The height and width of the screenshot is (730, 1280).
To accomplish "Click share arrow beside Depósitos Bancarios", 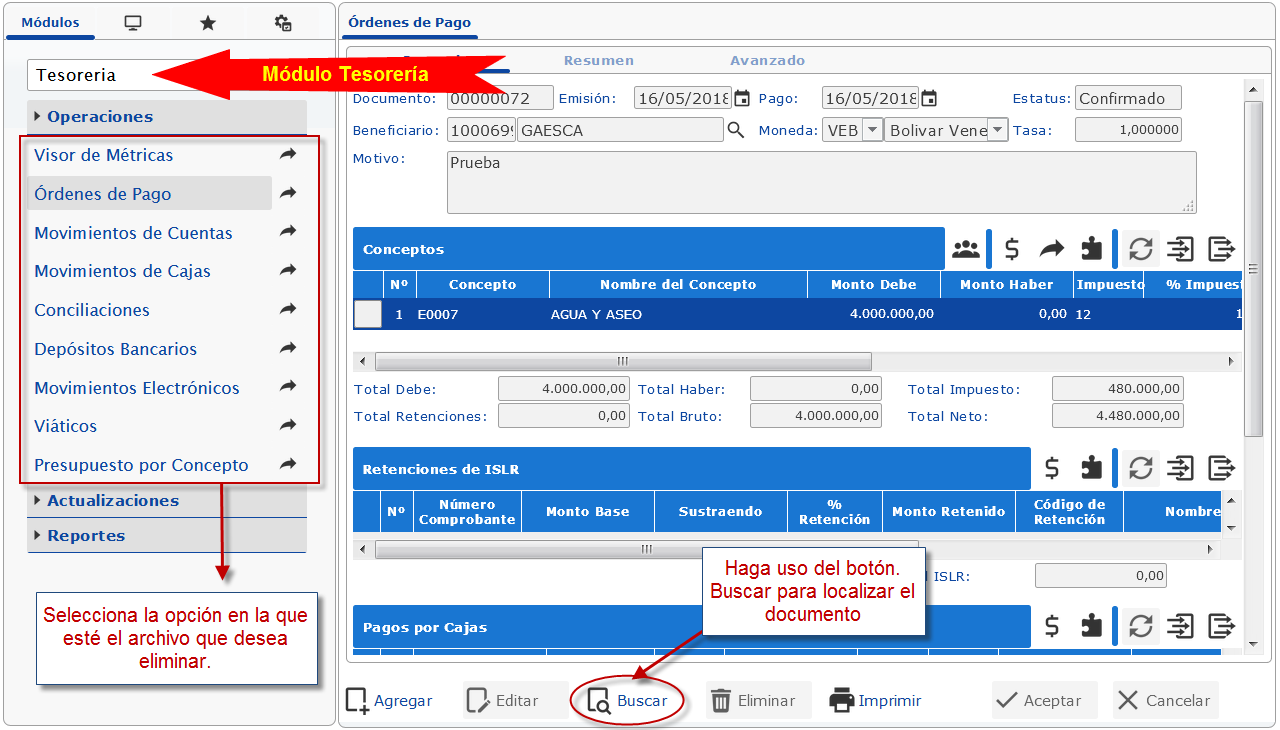I will pos(288,348).
